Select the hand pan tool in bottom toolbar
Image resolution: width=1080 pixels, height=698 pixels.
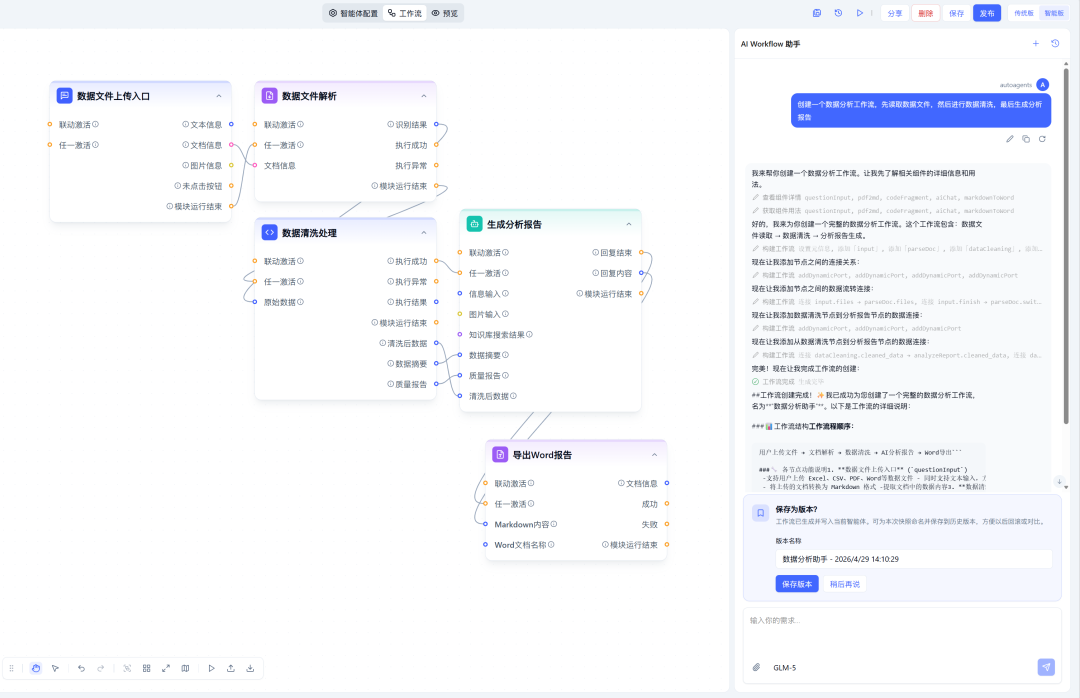pos(36,668)
